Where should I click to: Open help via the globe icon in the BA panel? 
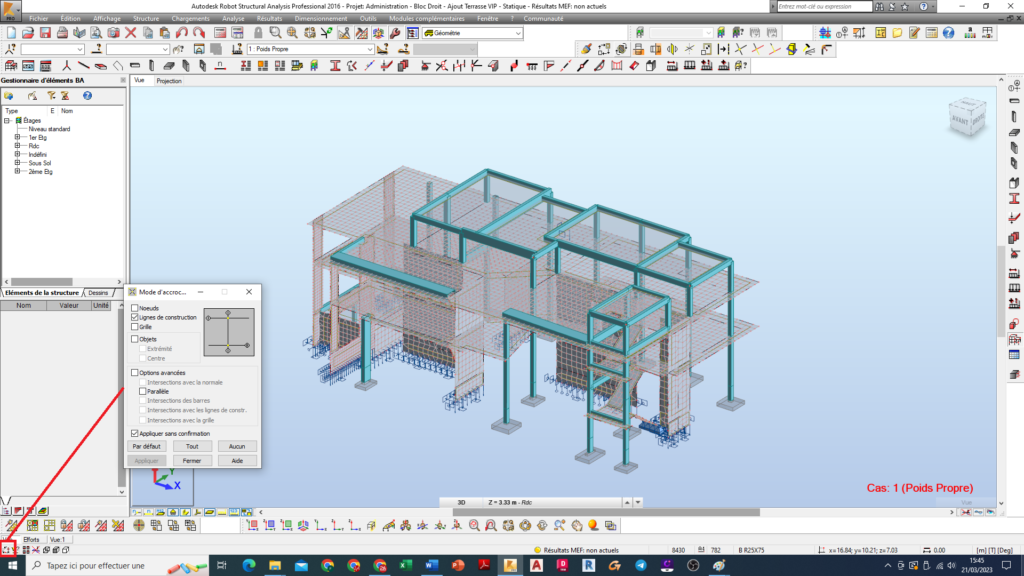pos(87,95)
